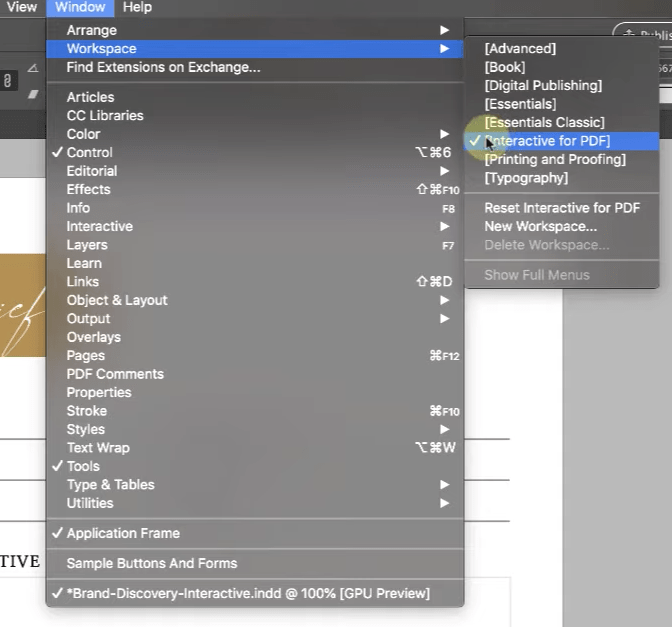Switch to Brand-Discovery-Interactive.indd document

[x=255, y=593]
